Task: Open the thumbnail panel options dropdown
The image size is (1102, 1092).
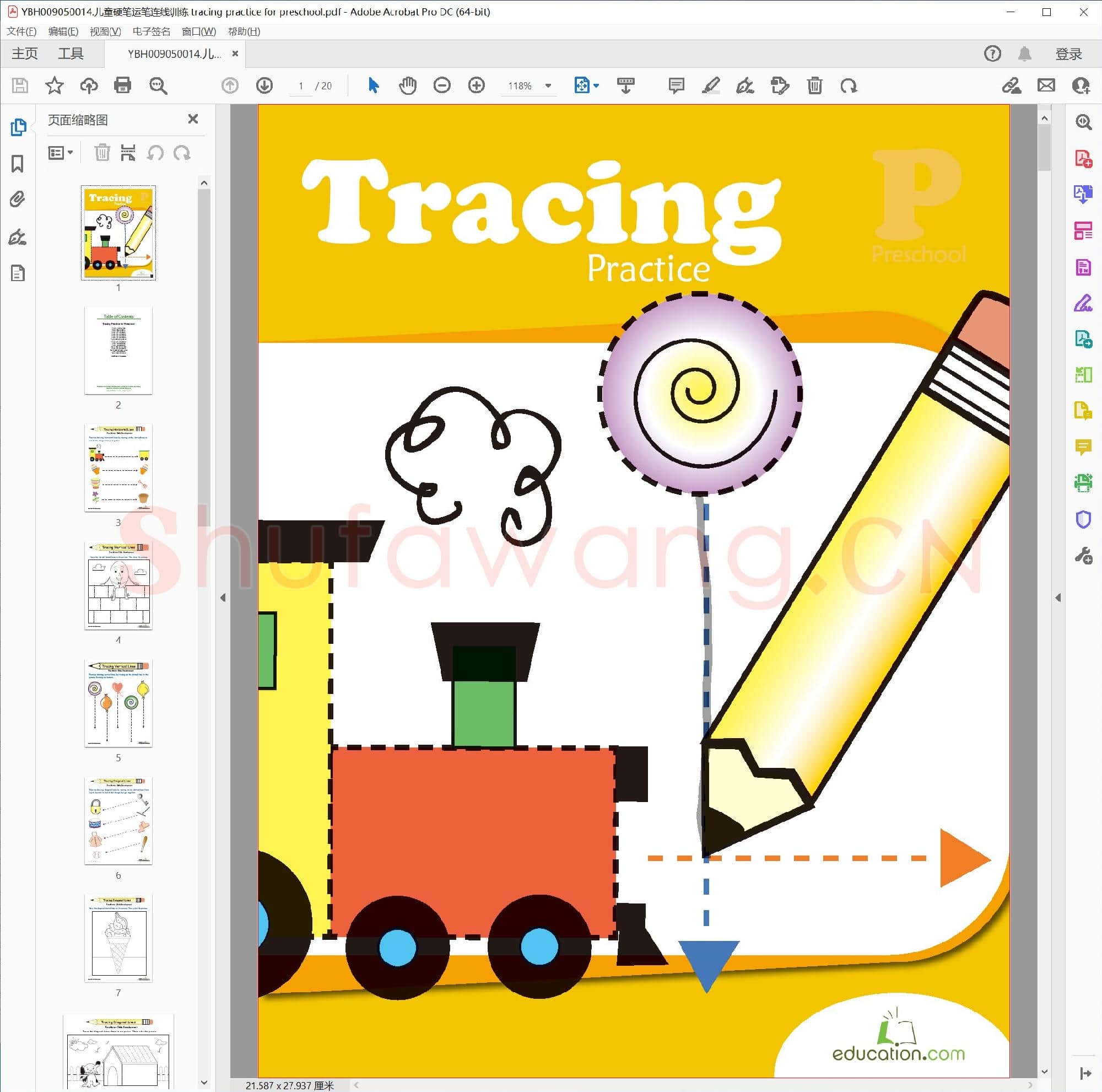Action: [x=61, y=152]
